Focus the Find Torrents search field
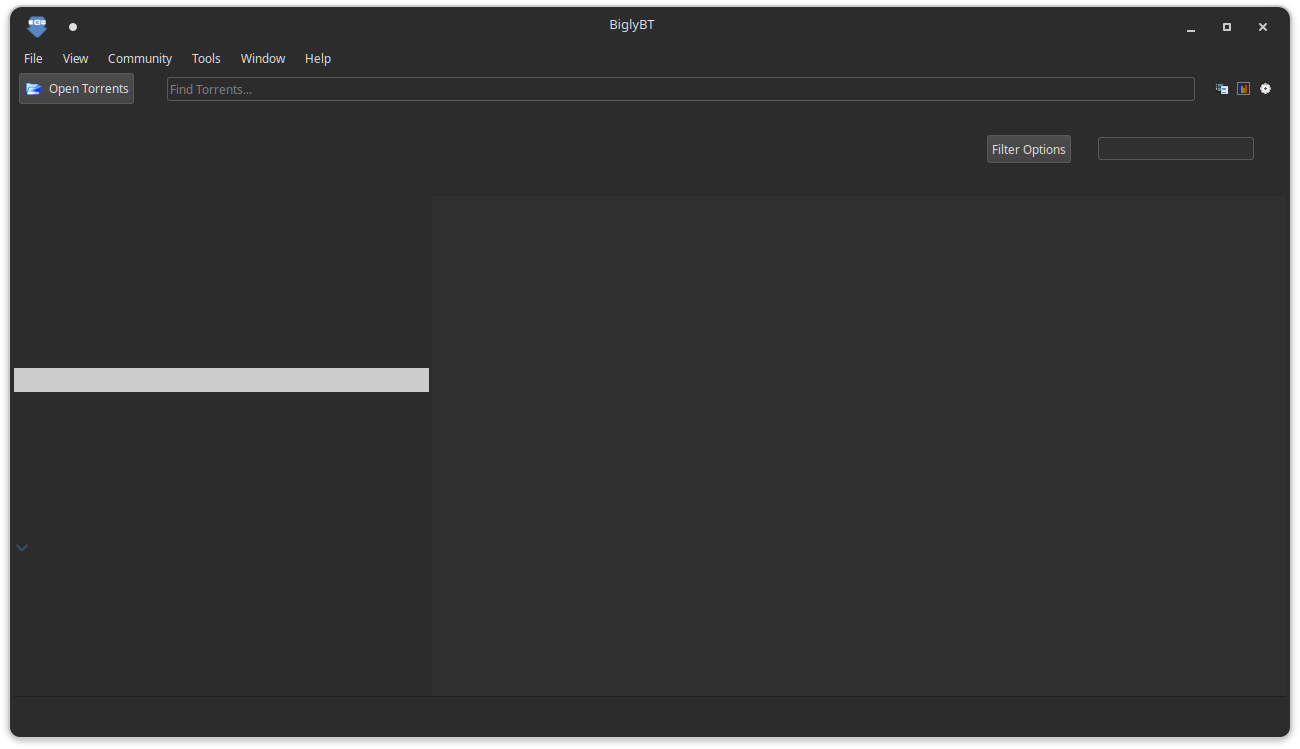Viewport: 1300px width, 749px height. tap(680, 88)
